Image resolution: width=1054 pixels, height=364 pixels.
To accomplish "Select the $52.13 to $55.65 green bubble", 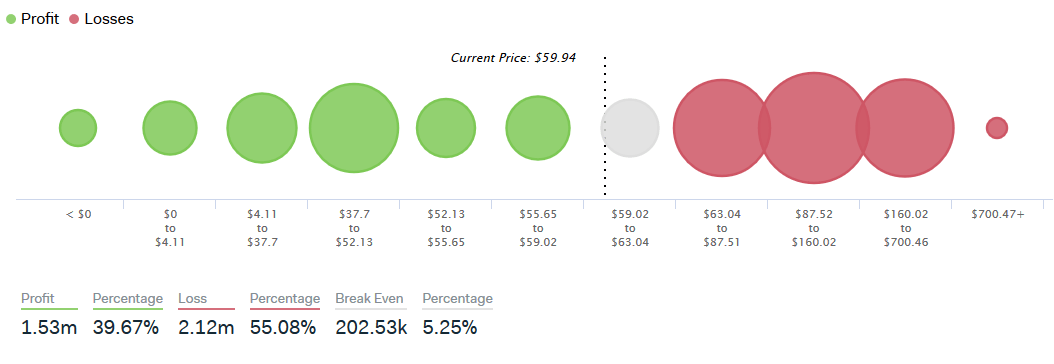I will click(446, 128).
